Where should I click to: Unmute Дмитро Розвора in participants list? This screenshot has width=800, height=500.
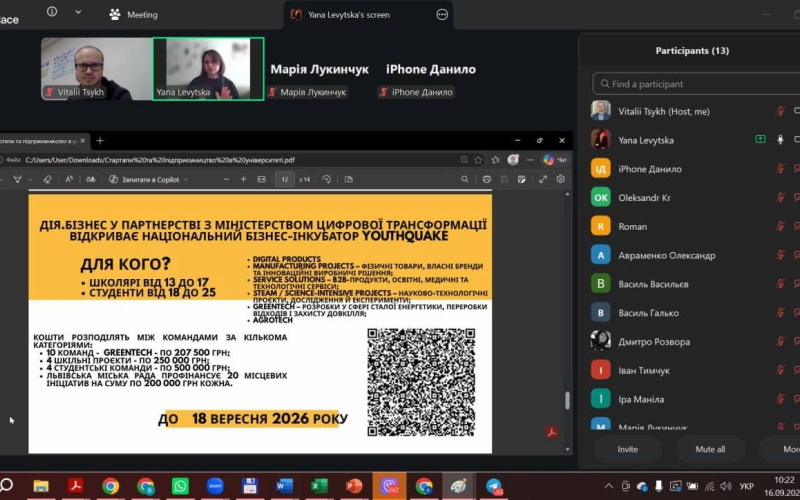tap(780, 342)
